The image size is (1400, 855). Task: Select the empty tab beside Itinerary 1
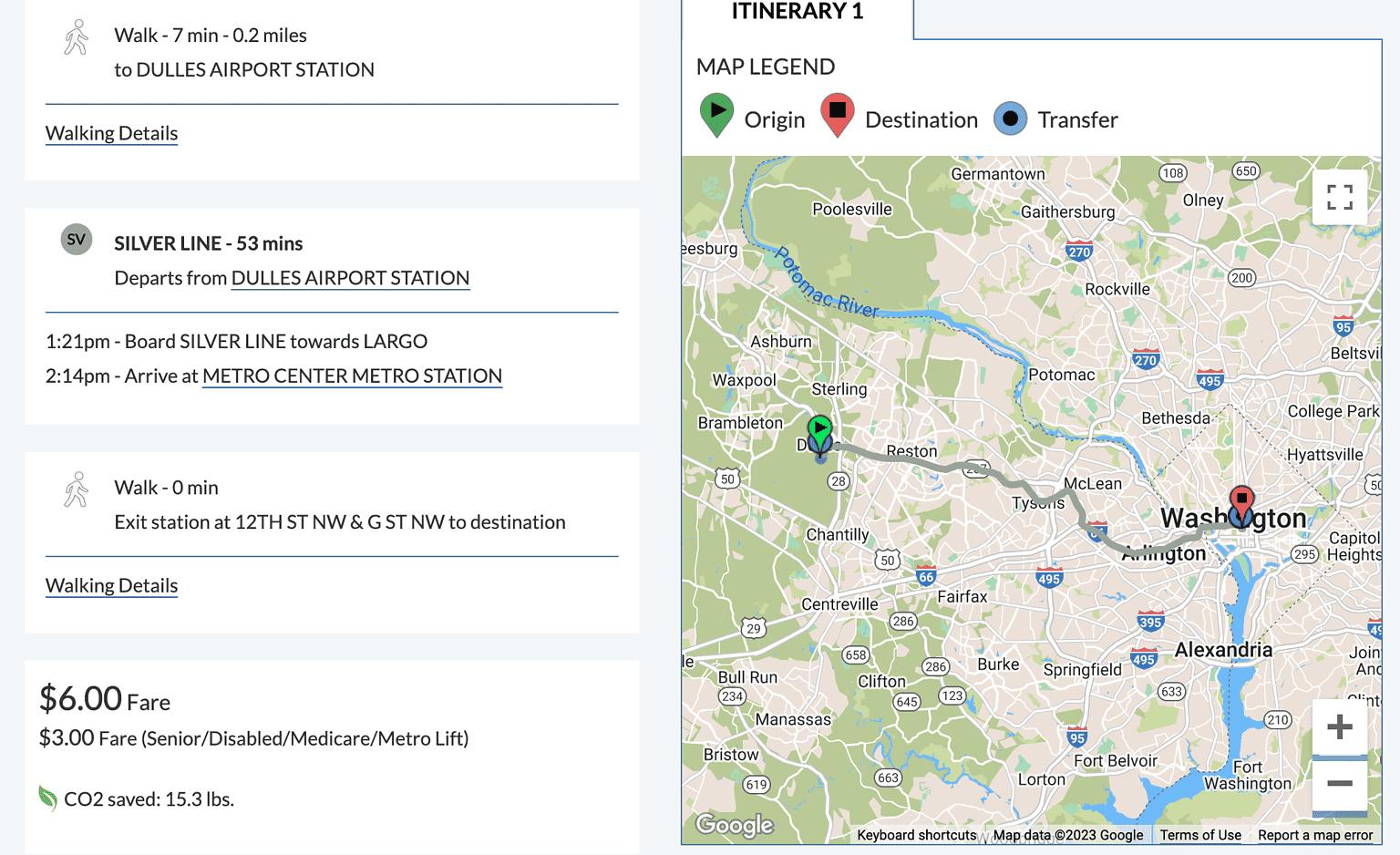pos(1148,13)
